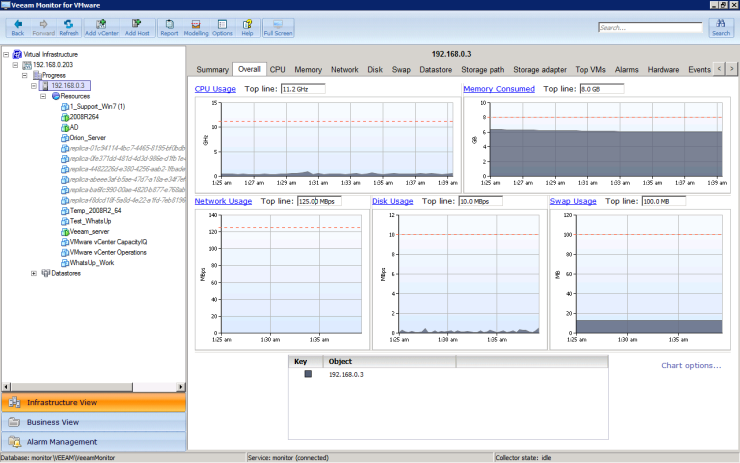Screen dimensions: 740x463
Task: Collapse the 192.168.0.3 host node
Action: (x=34, y=85)
